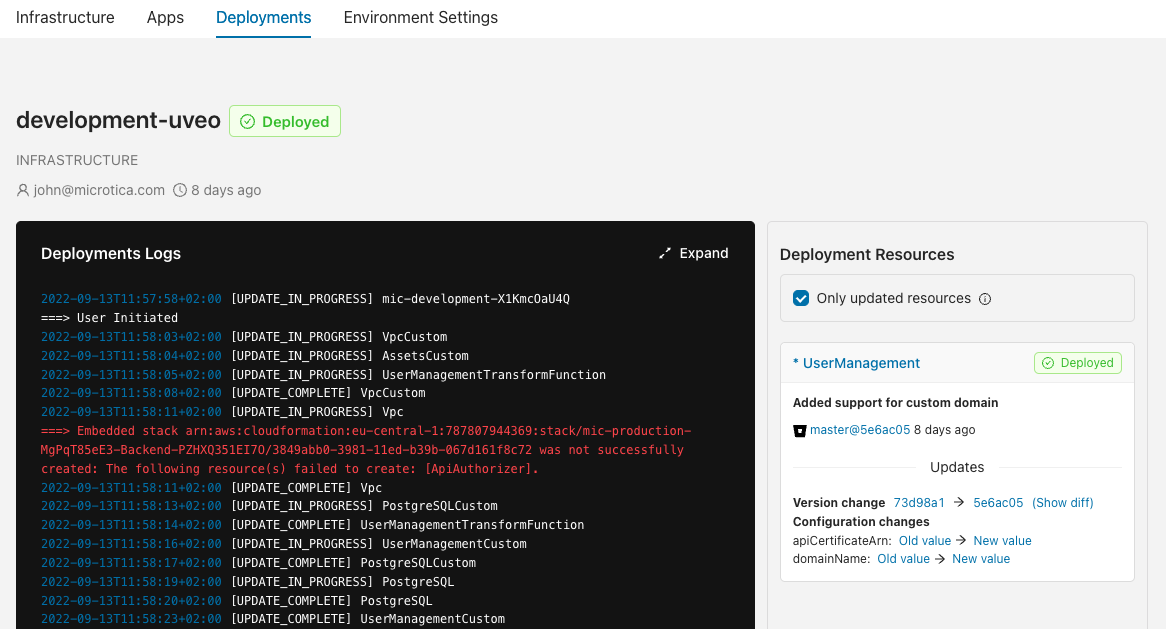Click the expand arrows icon in logs header
Image resolution: width=1166 pixels, height=629 pixels.
click(x=665, y=254)
